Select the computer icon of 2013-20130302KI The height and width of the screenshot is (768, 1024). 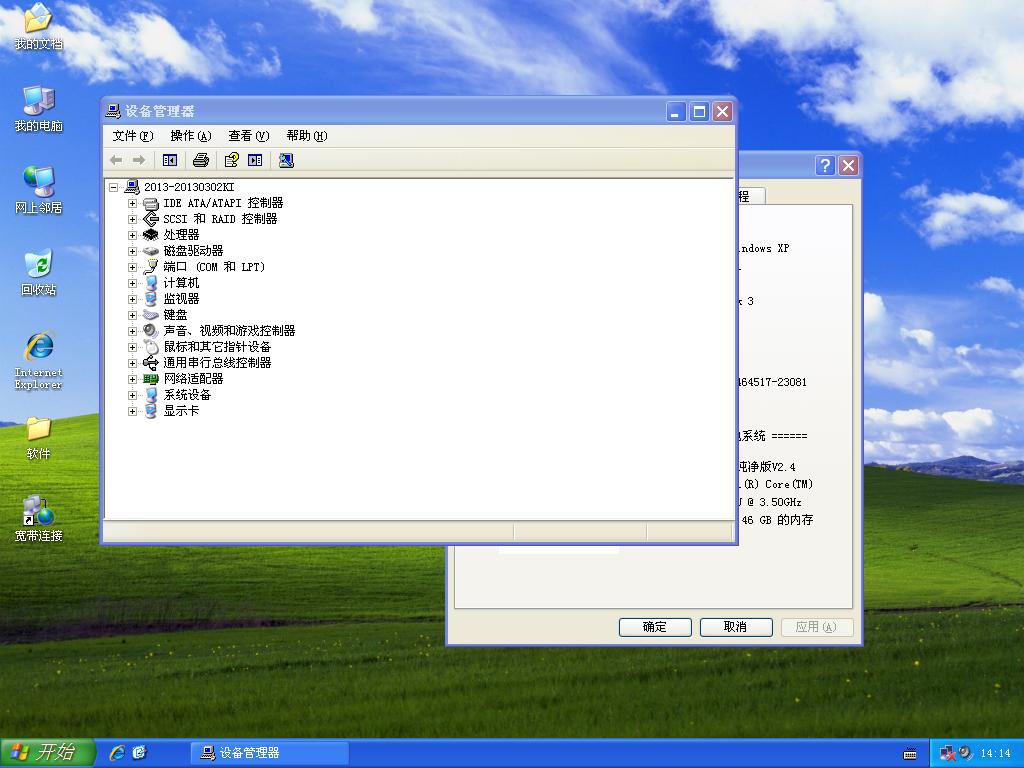coord(132,187)
